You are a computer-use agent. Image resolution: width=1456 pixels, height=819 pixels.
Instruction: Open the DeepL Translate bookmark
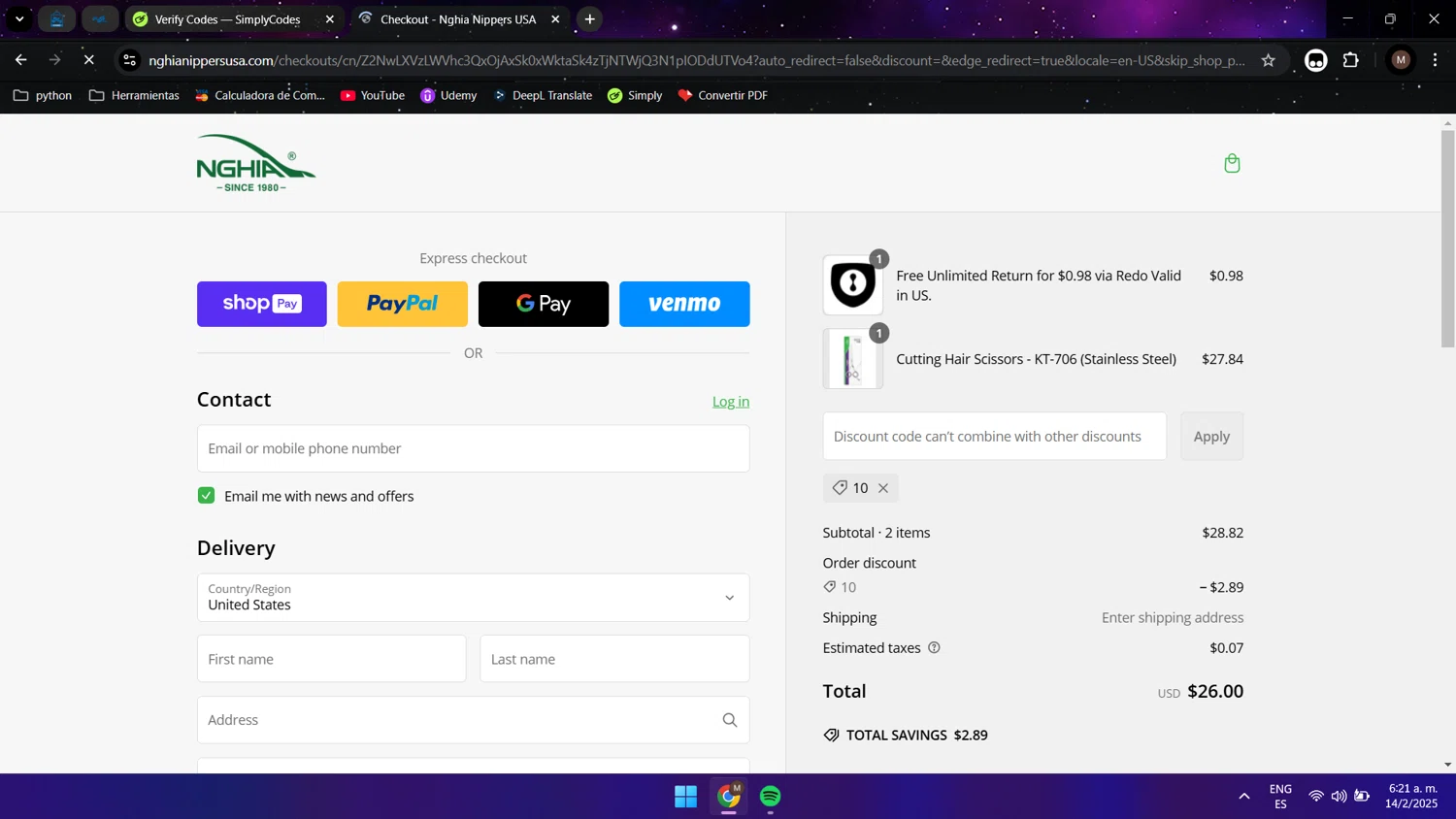click(543, 95)
